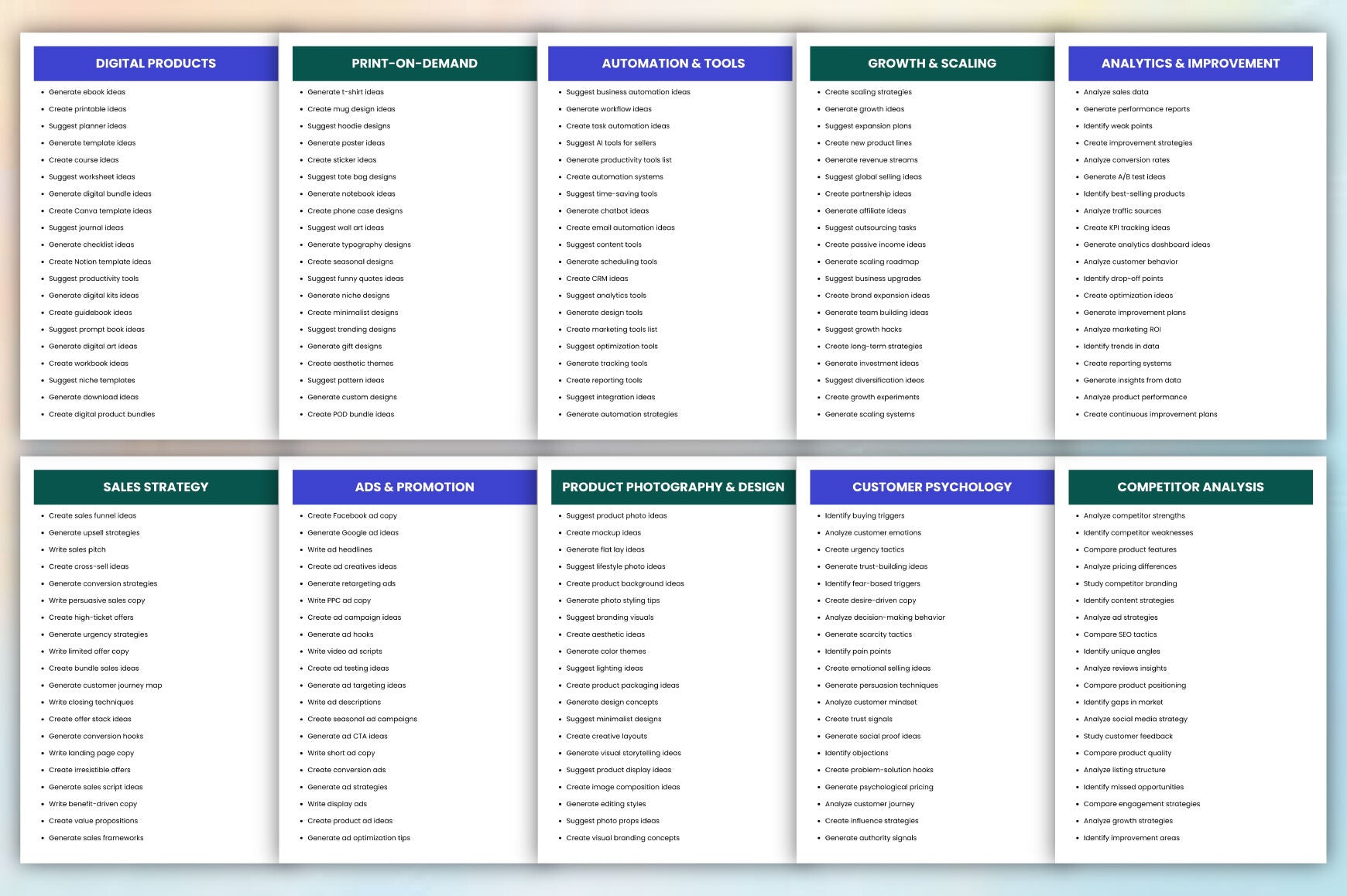Click 'Generate scaling systems'

[870, 414]
